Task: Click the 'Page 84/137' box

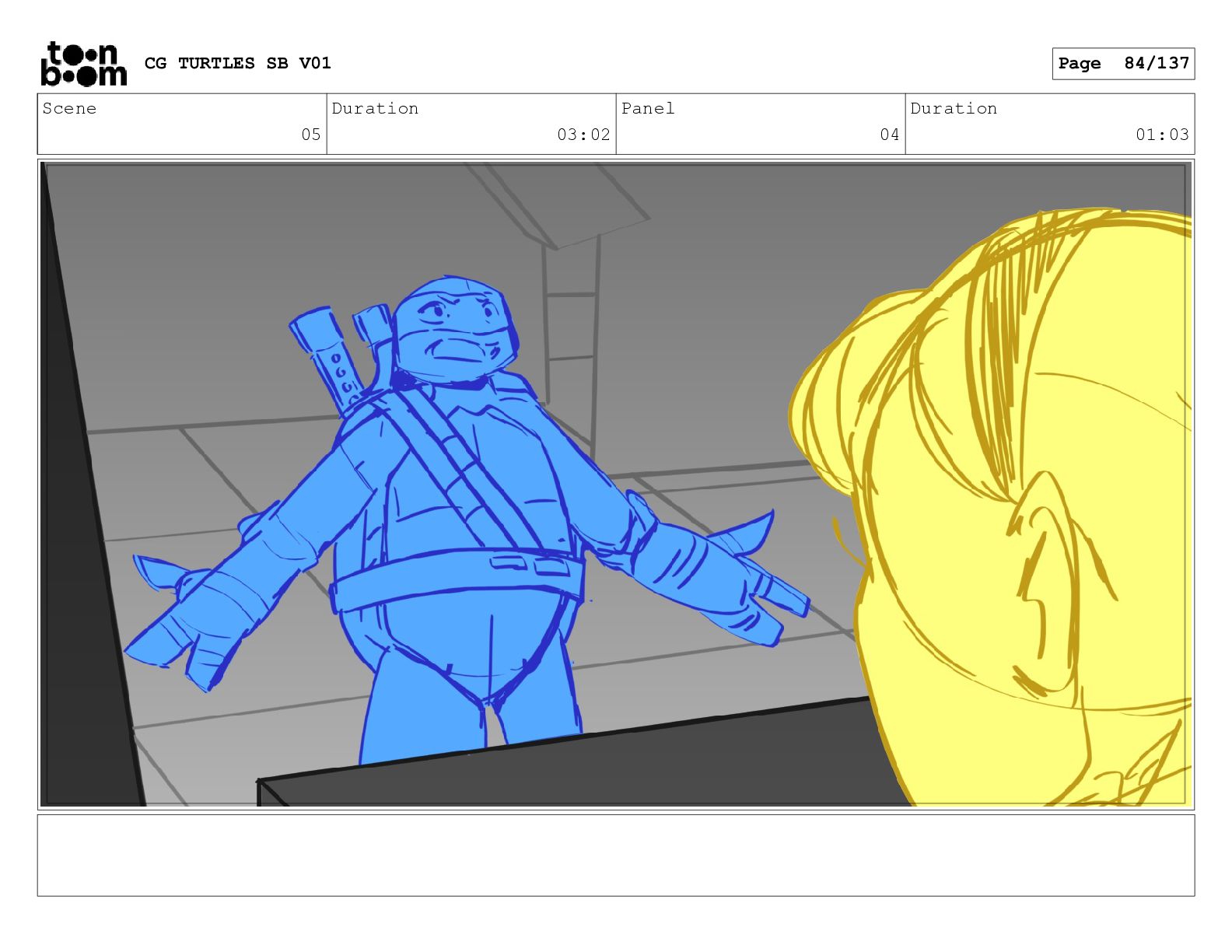Action: pyautogui.click(x=1123, y=64)
